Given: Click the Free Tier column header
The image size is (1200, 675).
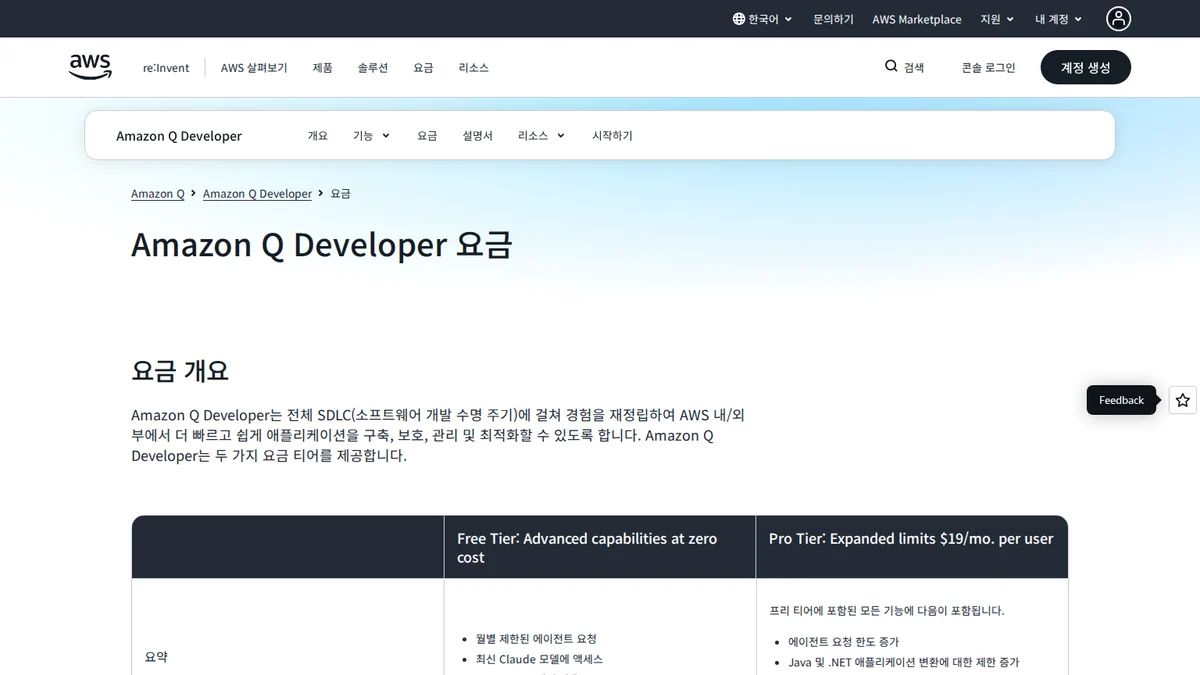Looking at the screenshot, I should pyautogui.click(x=600, y=547).
